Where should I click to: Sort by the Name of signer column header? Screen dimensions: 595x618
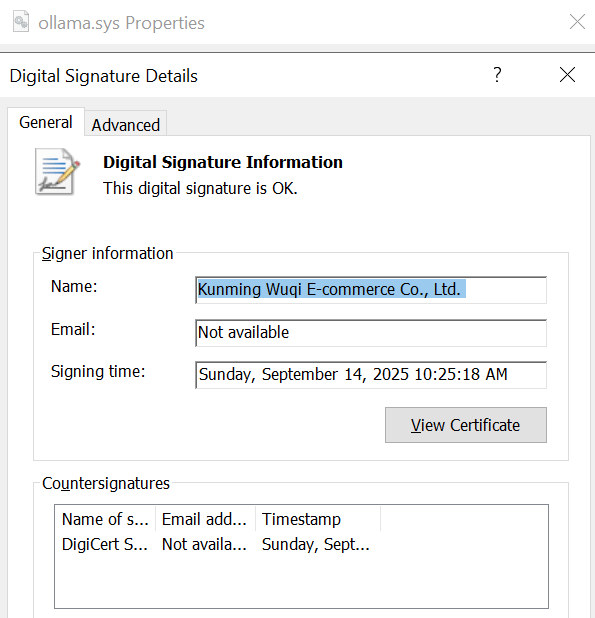(105, 519)
